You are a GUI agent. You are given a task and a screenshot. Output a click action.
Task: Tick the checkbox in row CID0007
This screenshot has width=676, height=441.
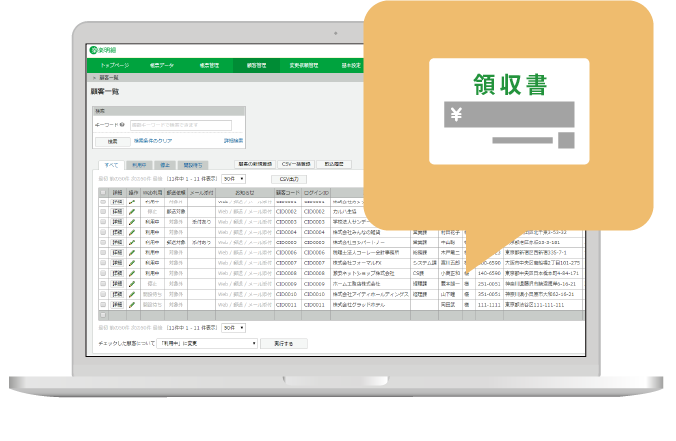[103, 263]
